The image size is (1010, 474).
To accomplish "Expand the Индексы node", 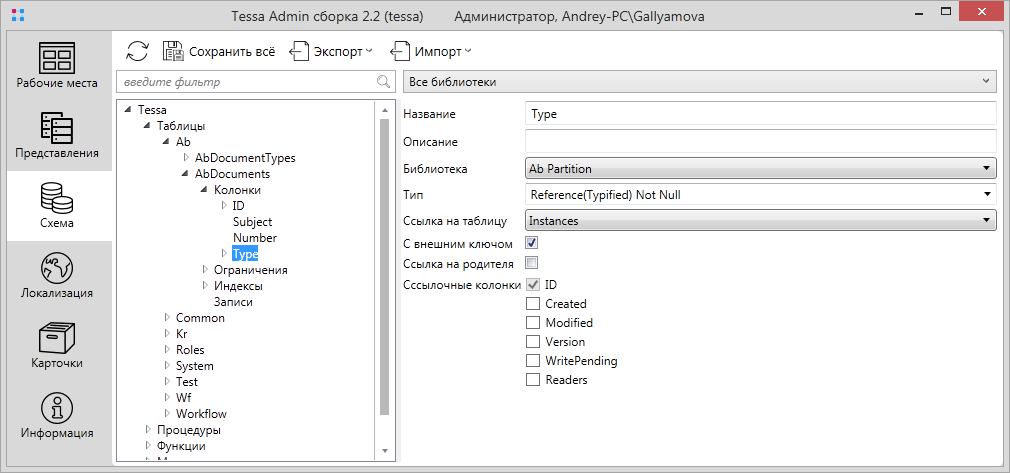I will [205, 285].
